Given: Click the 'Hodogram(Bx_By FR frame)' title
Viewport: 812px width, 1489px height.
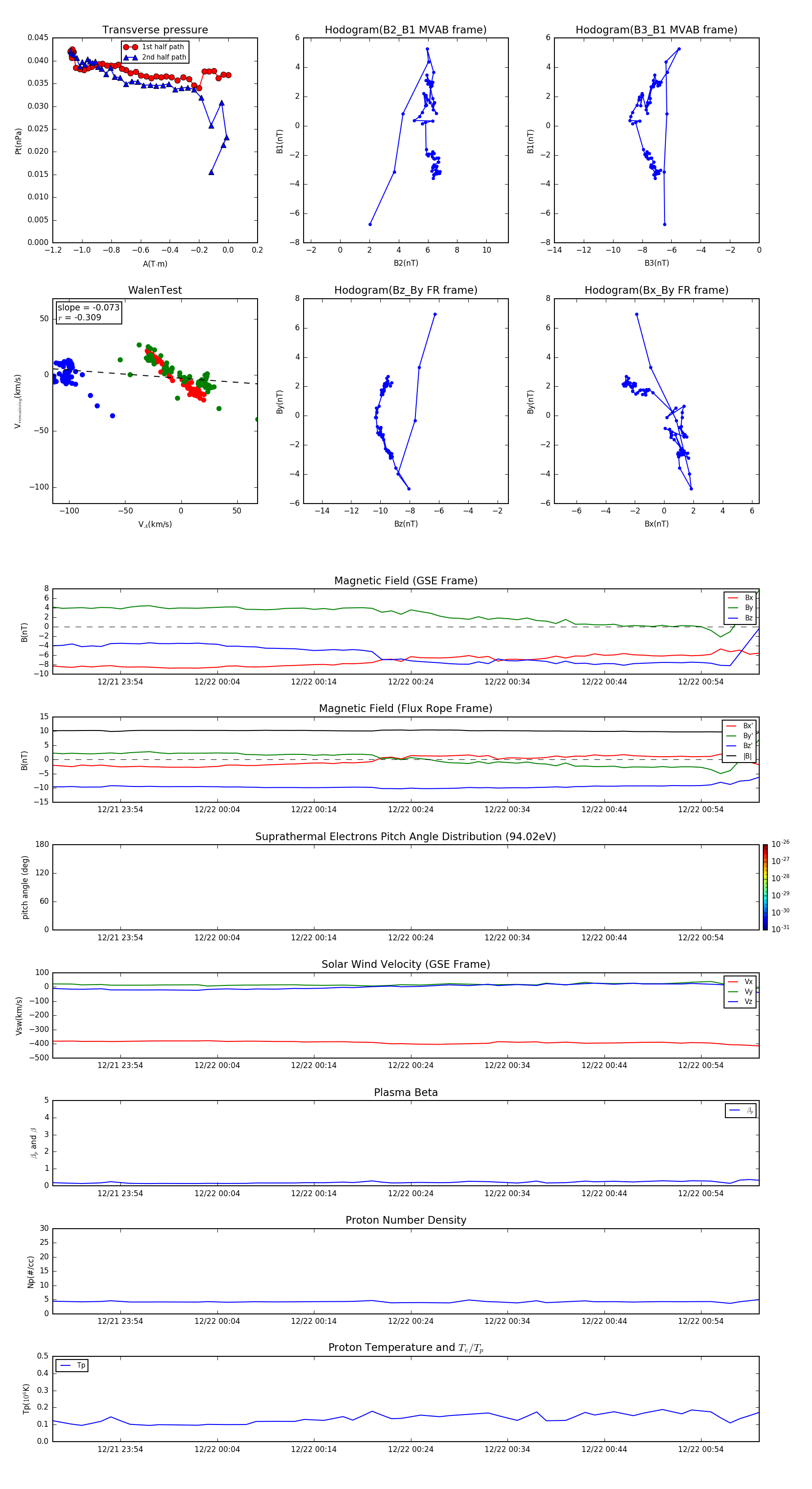Looking at the screenshot, I should (x=656, y=290).
